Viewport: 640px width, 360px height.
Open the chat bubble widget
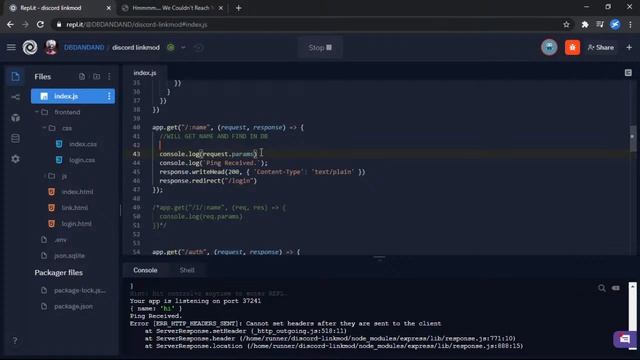click(x=624, y=339)
